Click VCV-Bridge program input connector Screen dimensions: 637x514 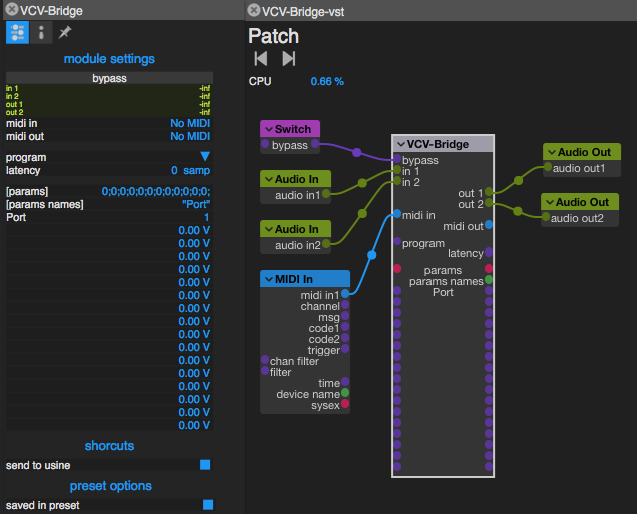click(x=397, y=242)
